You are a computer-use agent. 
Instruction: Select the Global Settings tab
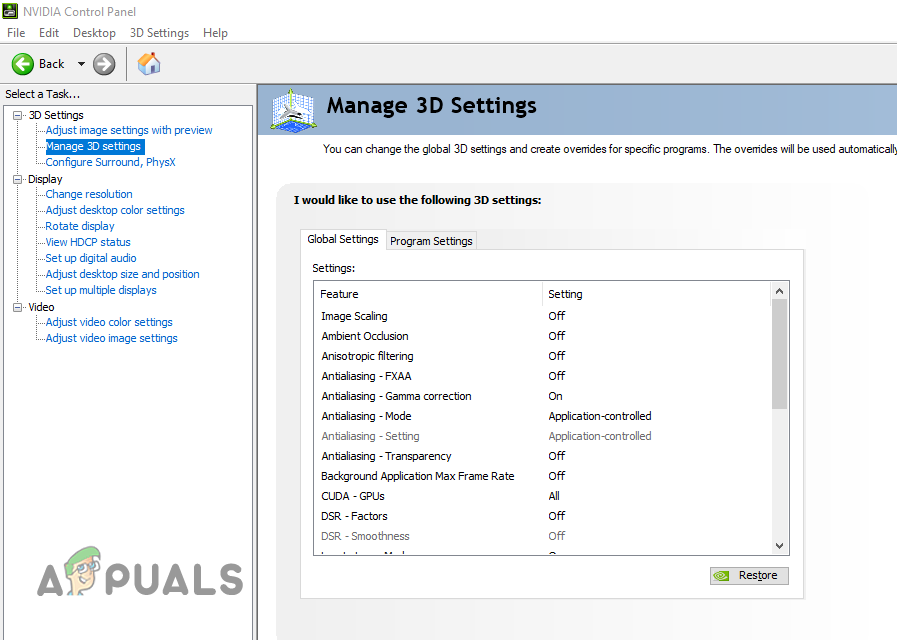[x=343, y=240]
